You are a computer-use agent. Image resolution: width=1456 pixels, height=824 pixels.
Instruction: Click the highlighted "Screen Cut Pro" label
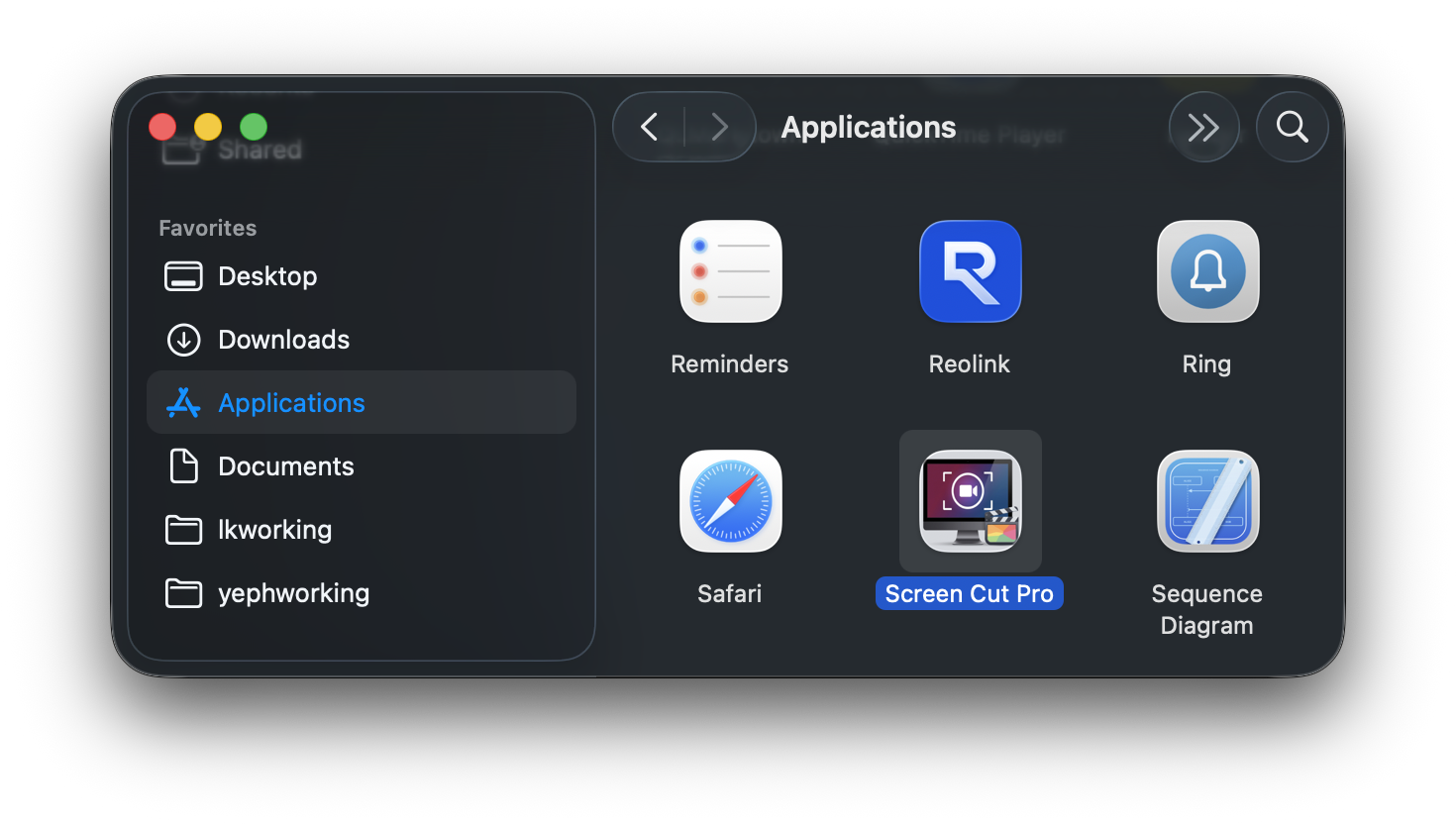[x=970, y=593]
